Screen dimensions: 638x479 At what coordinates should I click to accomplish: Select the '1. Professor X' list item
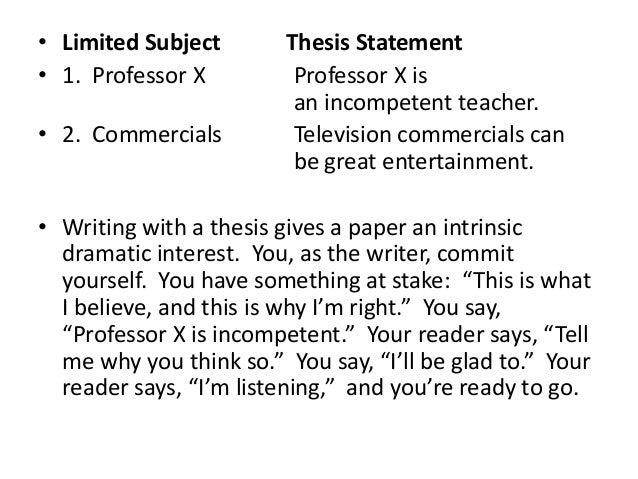(x=134, y=76)
